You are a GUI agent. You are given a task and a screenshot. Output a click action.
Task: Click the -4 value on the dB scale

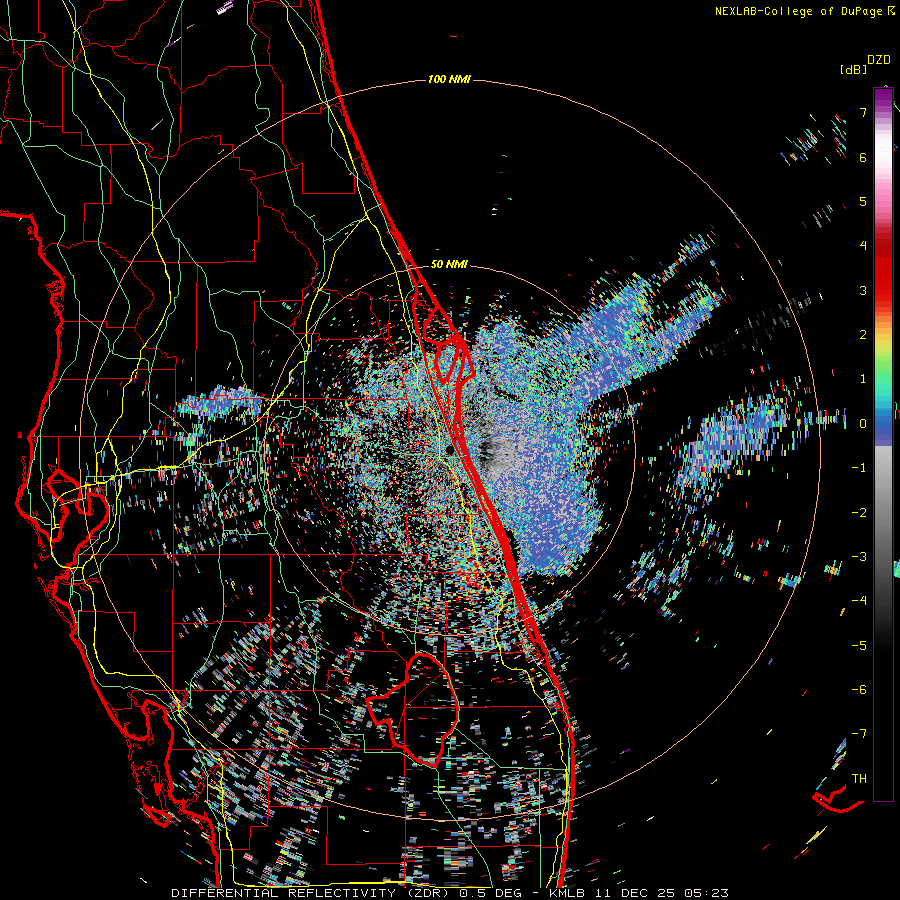(x=859, y=601)
